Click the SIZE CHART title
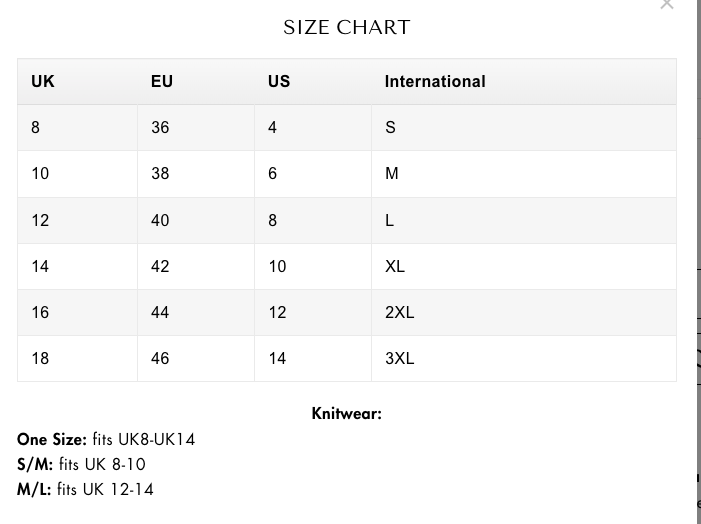701x524 pixels. pos(346,28)
